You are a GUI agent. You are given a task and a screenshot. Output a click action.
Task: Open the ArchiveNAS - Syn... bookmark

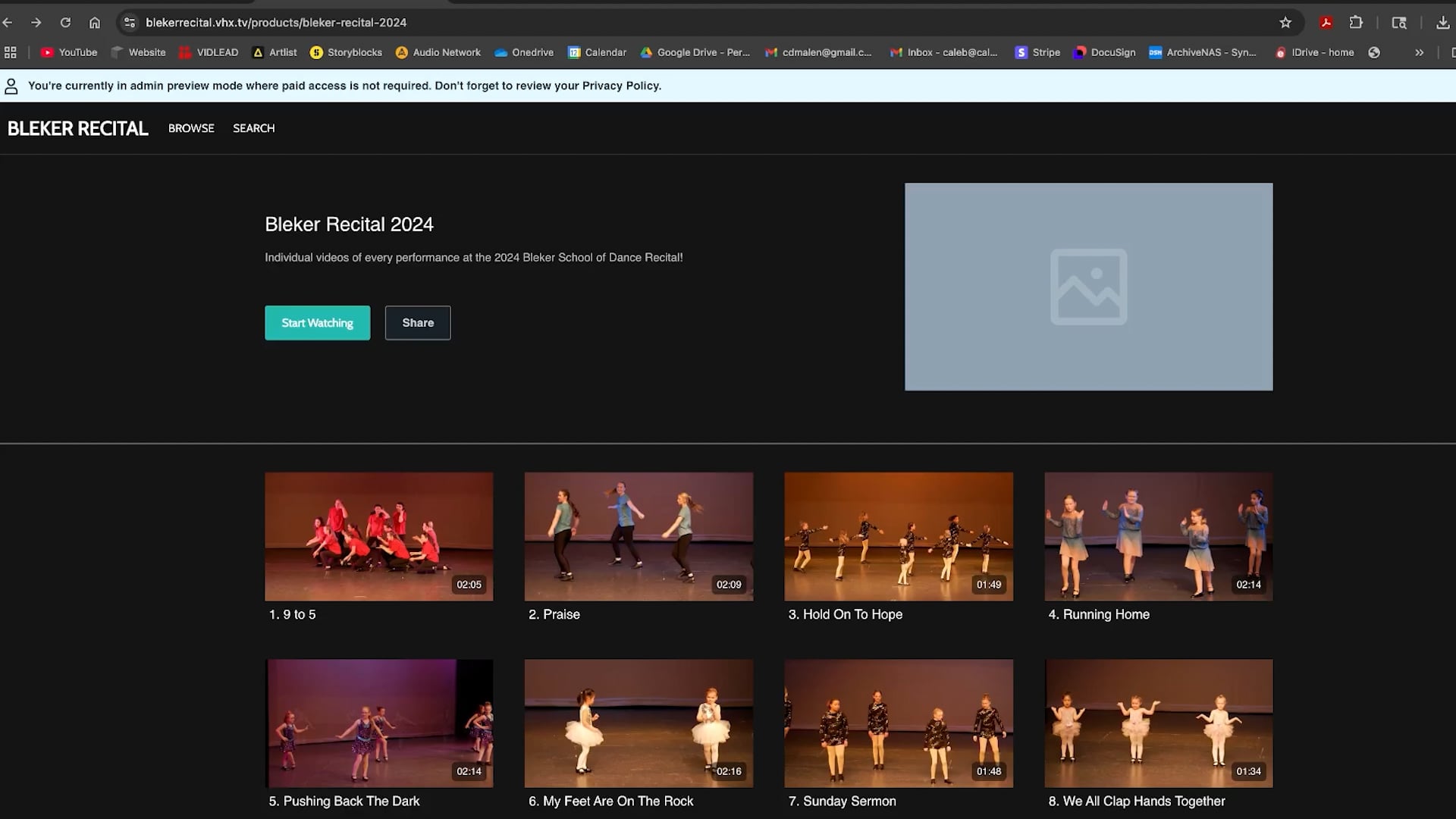pyautogui.click(x=1202, y=52)
